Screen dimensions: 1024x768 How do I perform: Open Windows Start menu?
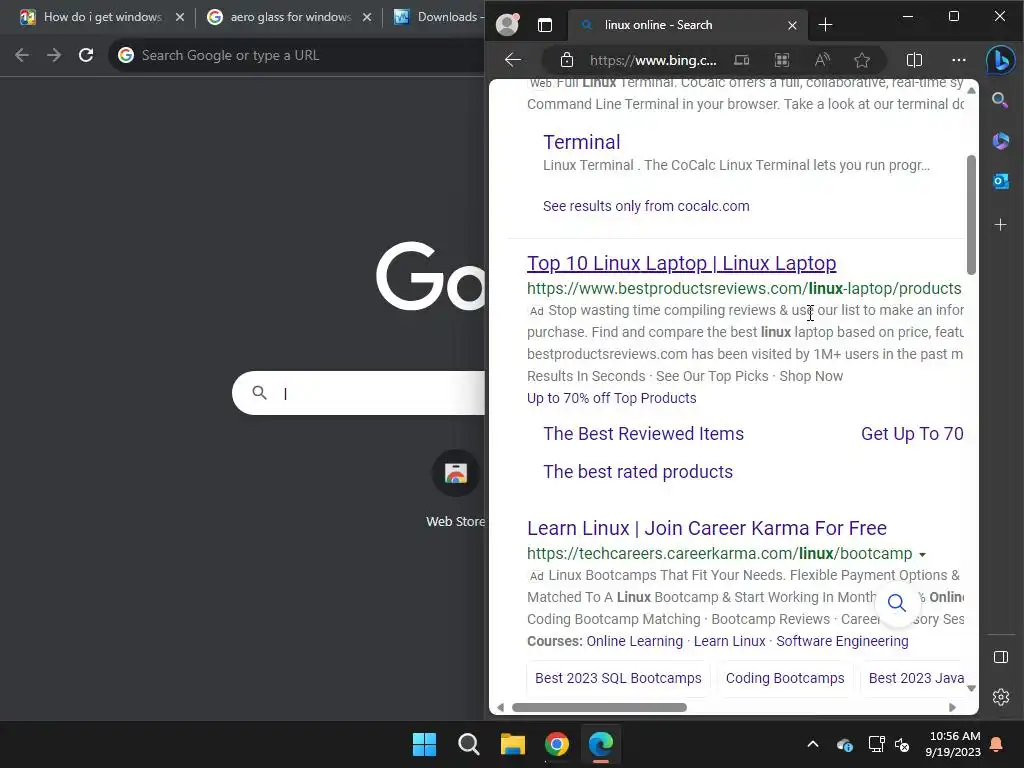click(x=424, y=744)
